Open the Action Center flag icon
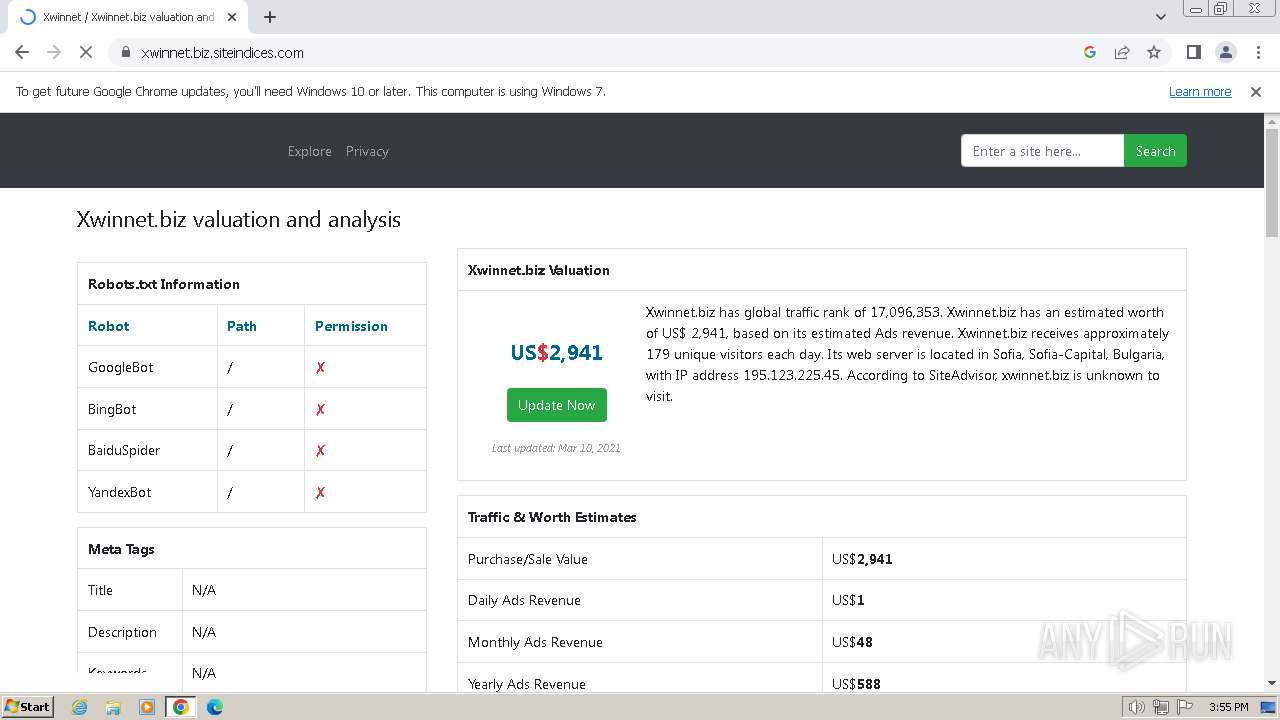 (x=1185, y=707)
